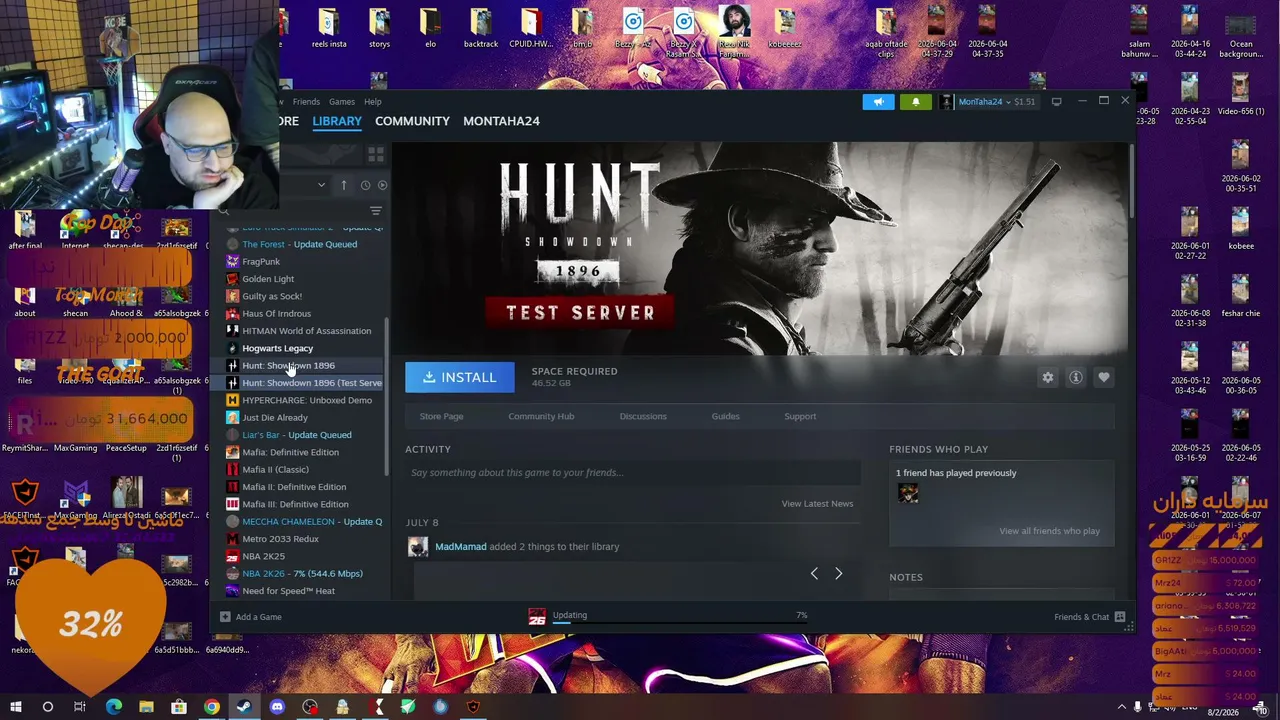This screenshot has width=1280, height=720.
Task: Select Guilty as Sock! in library
Action: click(x=272, y=296)
